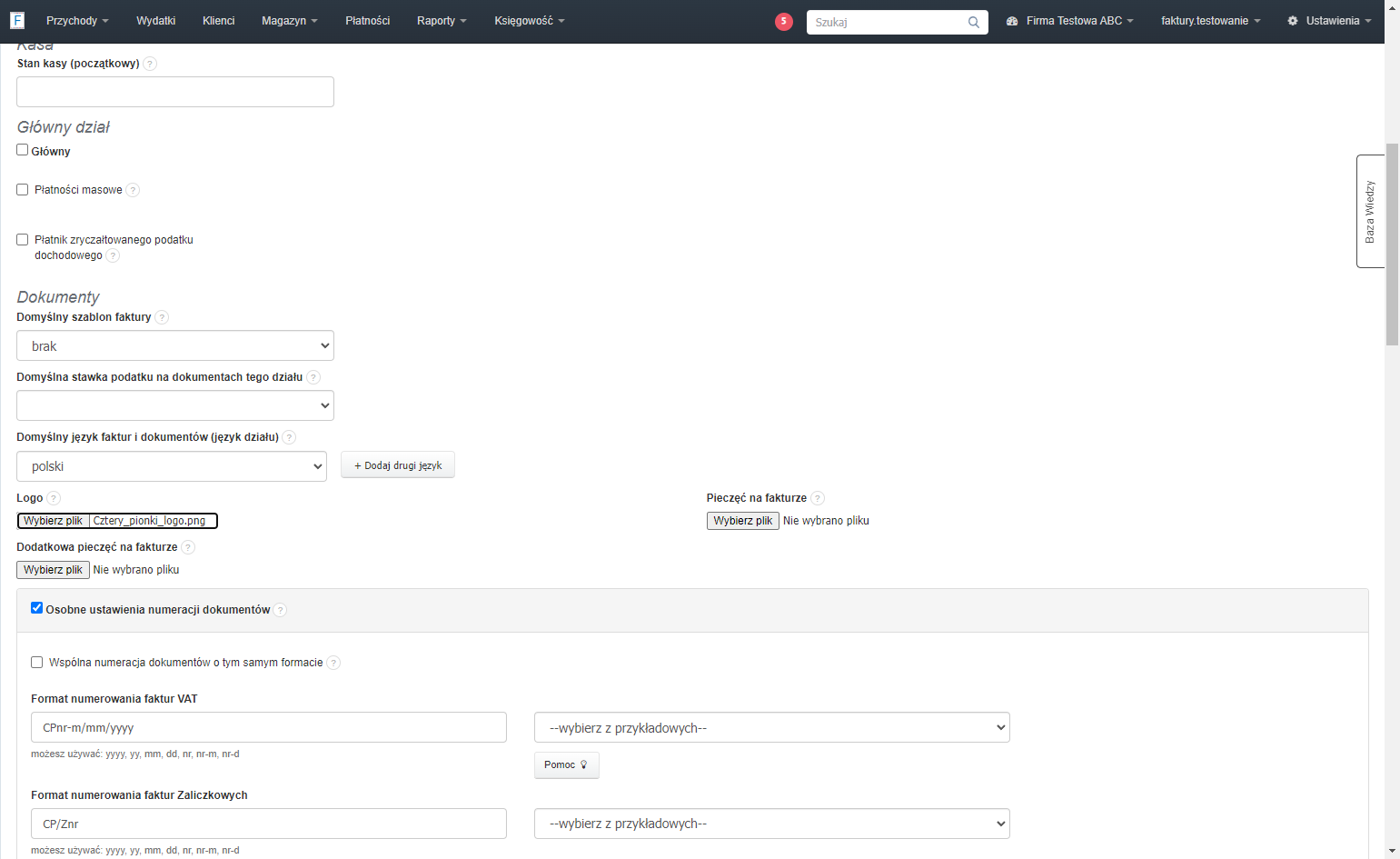The image size is (1400, 859).
Task: Choose file for Pieczęć na fakturze
Action: [743, 521]
